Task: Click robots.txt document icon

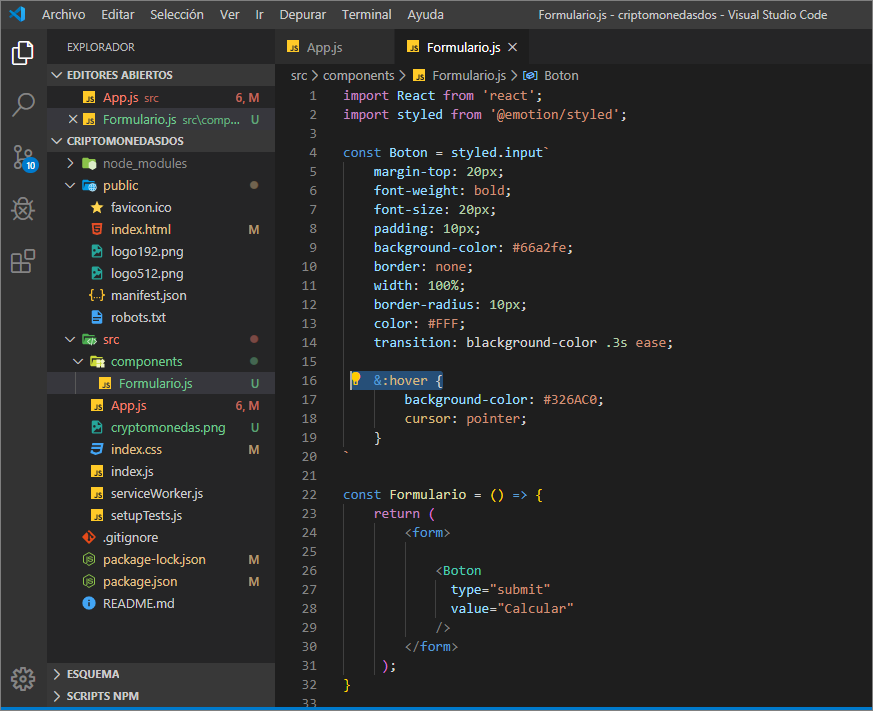Action: coord(97,317)
